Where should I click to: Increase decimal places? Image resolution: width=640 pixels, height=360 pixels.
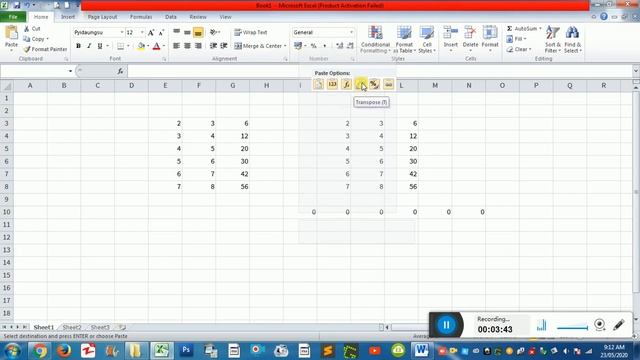point(340,46)
